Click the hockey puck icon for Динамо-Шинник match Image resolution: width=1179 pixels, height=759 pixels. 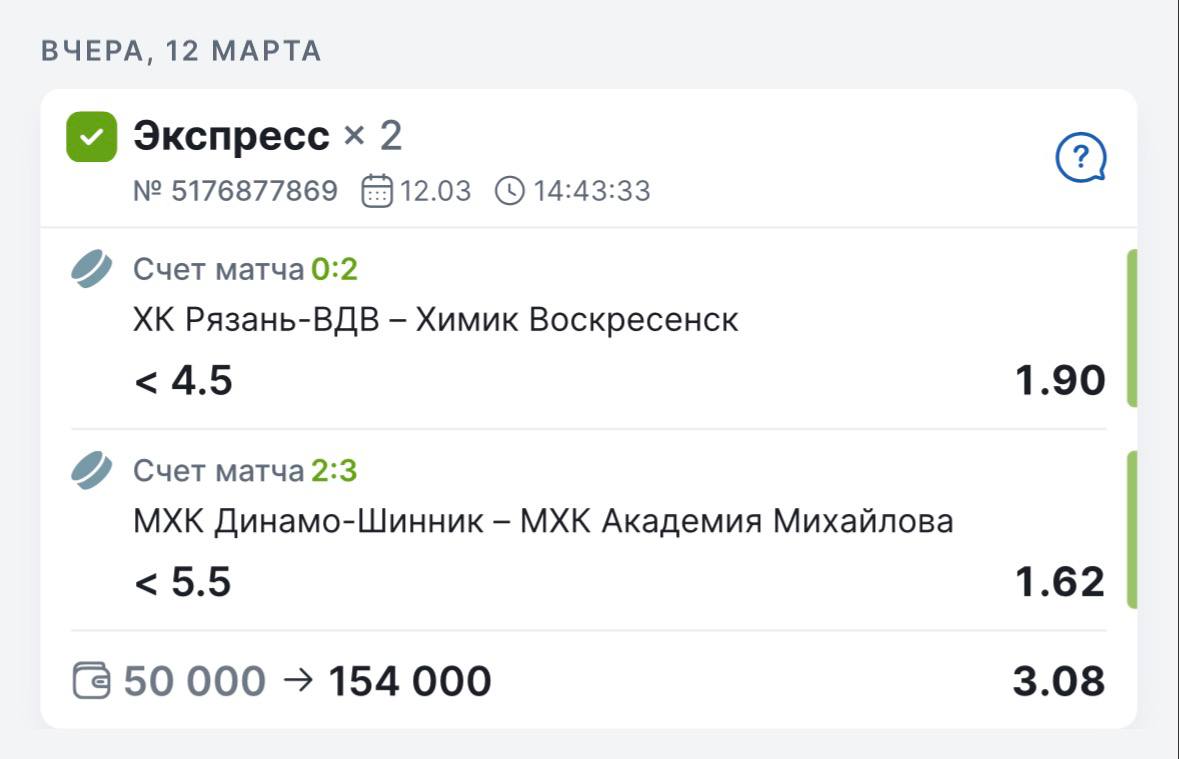(92, 470)
